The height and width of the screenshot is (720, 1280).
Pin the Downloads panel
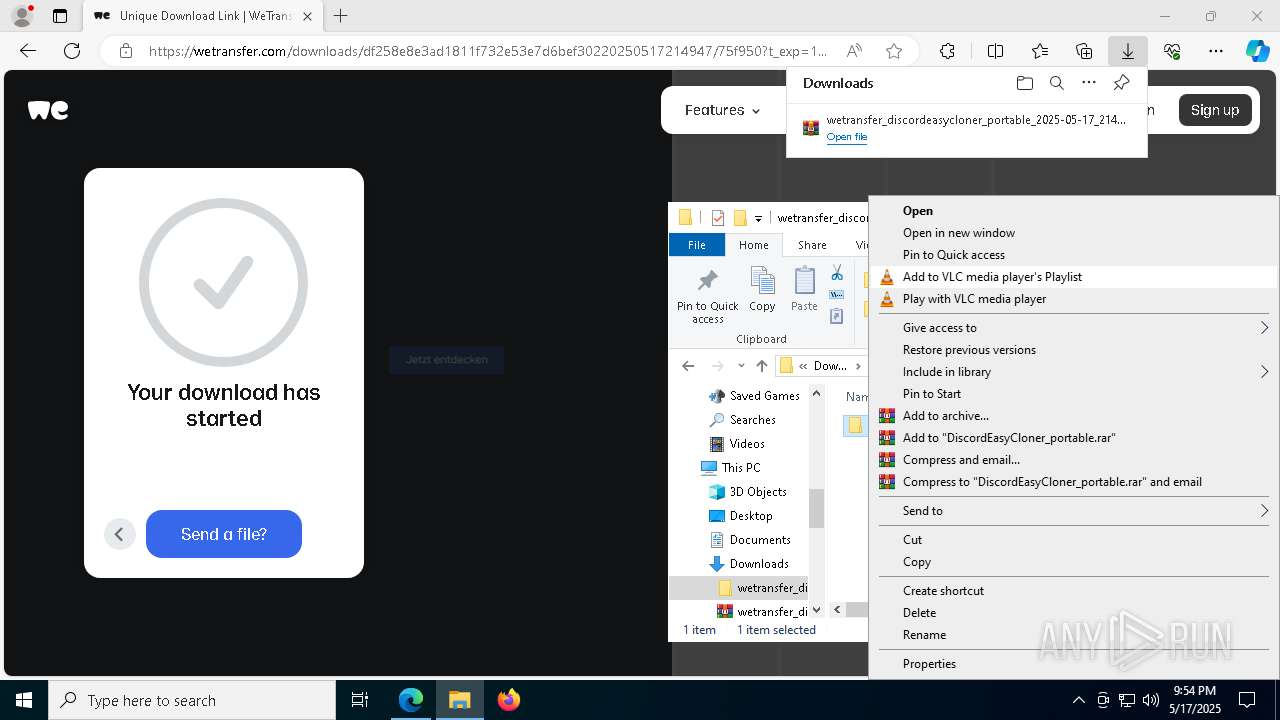(1121, 83)
